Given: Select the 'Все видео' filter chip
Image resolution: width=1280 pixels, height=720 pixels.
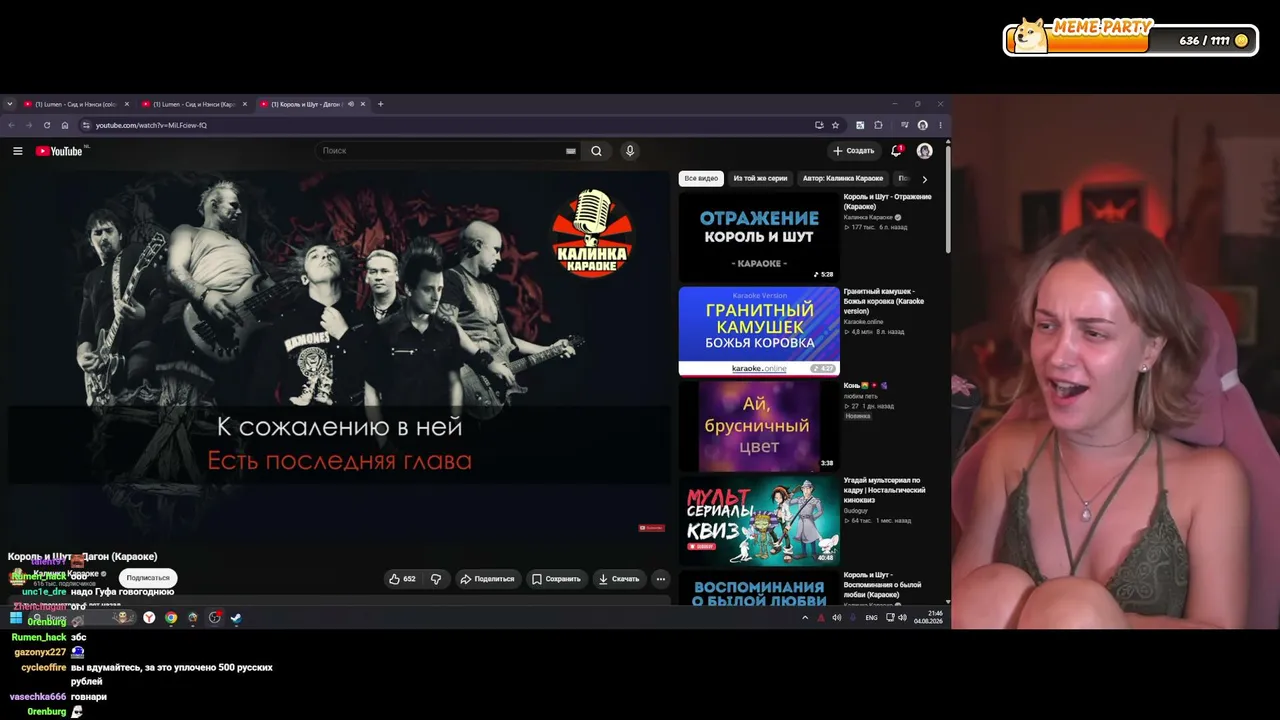Looking at the screenshot, I should (x=701, y=179).
